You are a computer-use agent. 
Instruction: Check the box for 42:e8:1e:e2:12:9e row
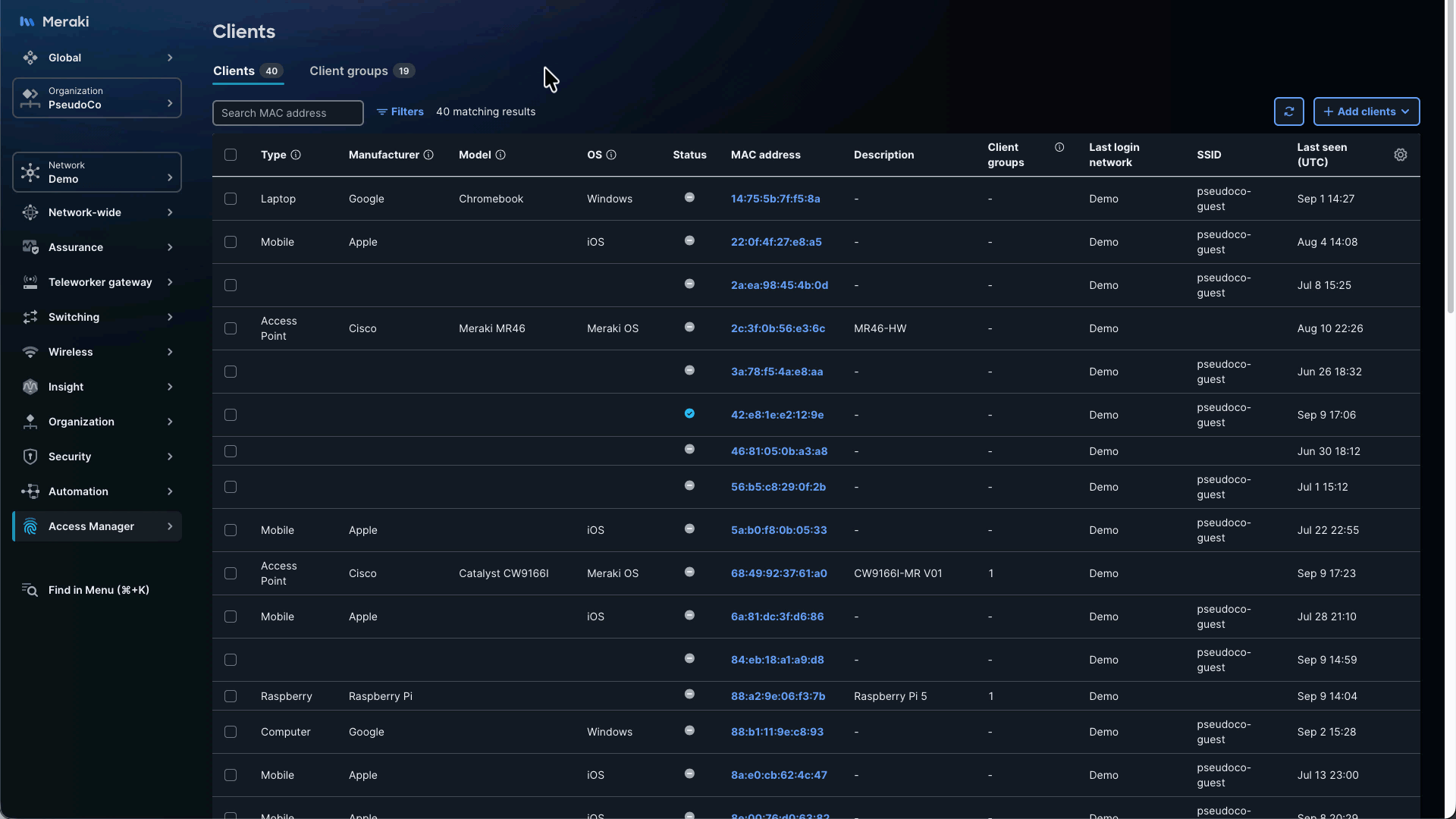[x=231, y=415]
